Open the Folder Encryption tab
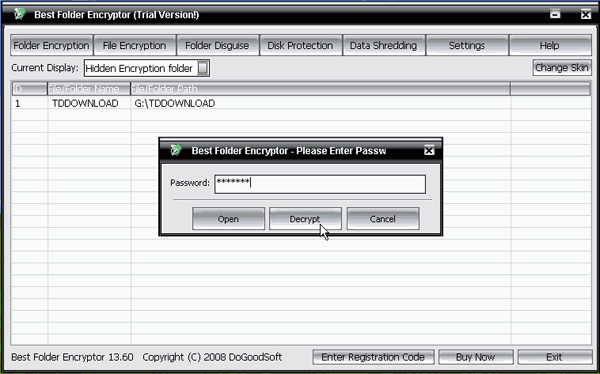The width and height of the screenshot is (600, 374). pos(52,46)
